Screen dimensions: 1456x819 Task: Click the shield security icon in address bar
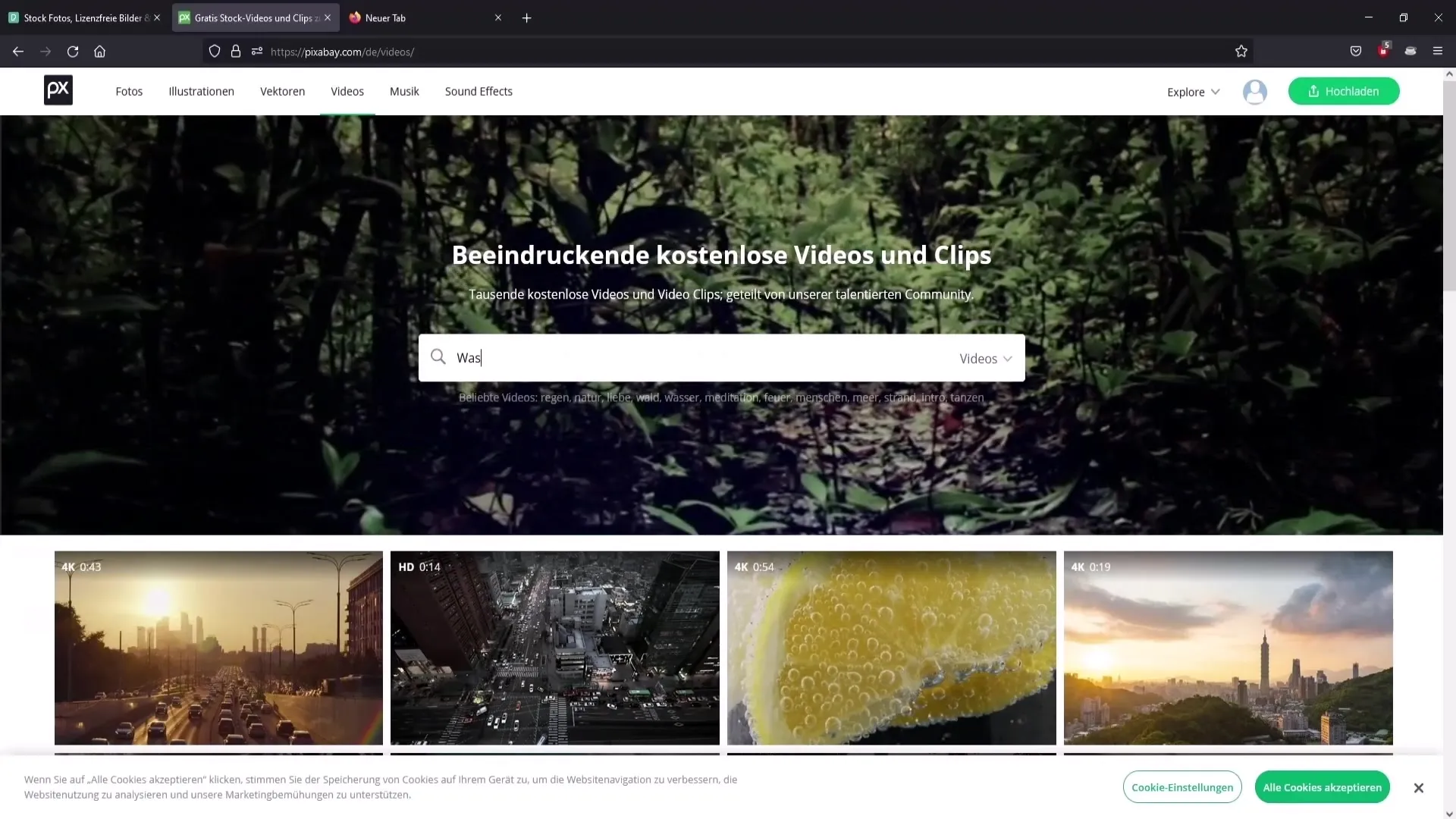tap(215, 52)
